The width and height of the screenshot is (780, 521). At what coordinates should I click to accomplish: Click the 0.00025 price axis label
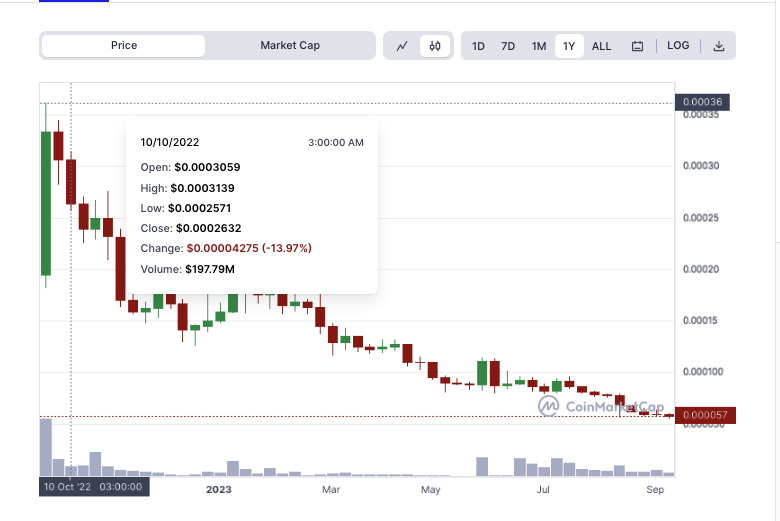(700, 218)
